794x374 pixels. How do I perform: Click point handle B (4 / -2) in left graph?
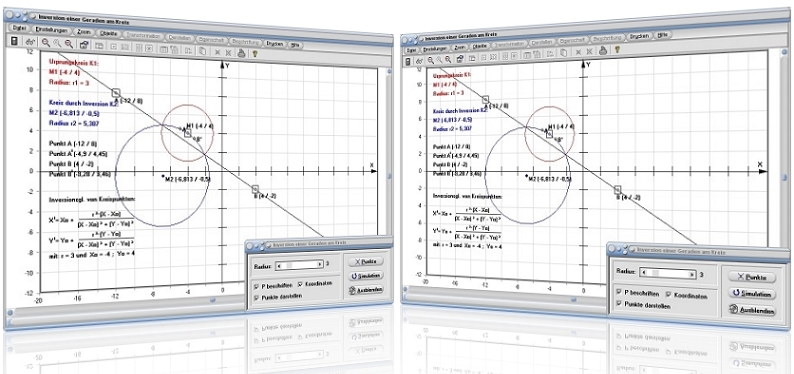tap(255, 189)
